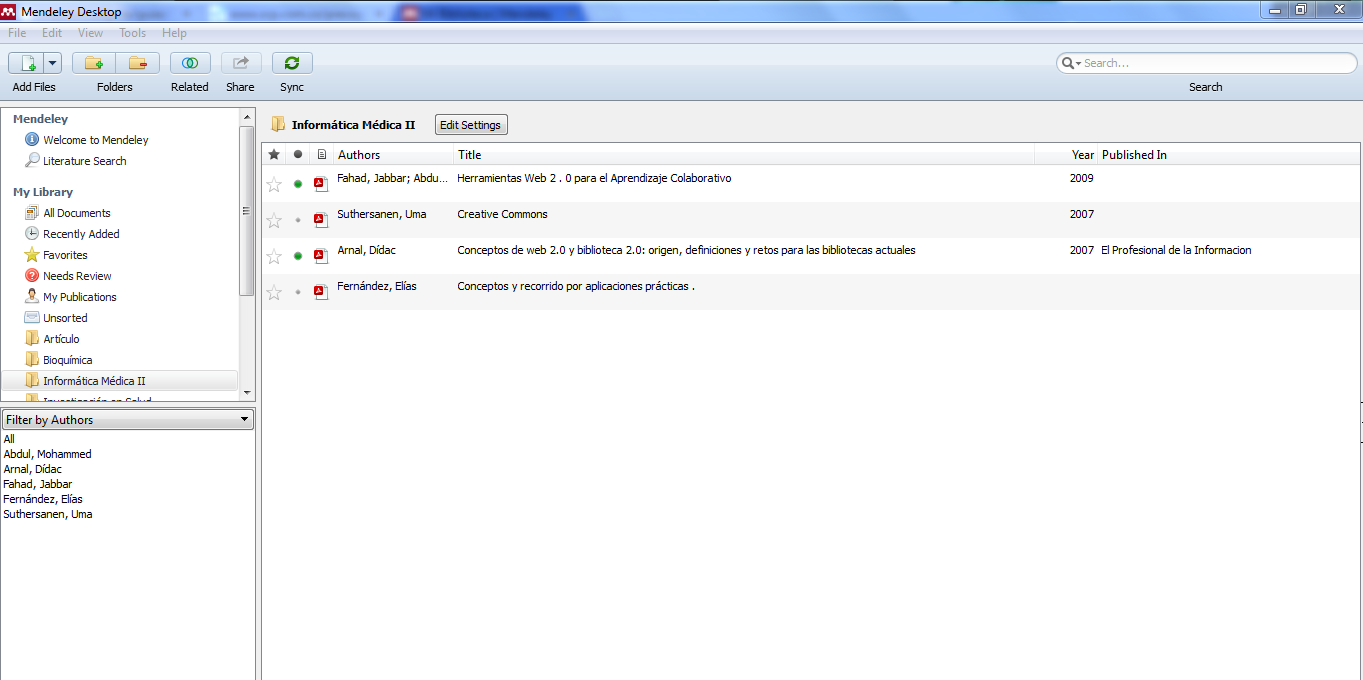
Task: Select Recently Added in the sidebar
Action: (x=81, y=234)
